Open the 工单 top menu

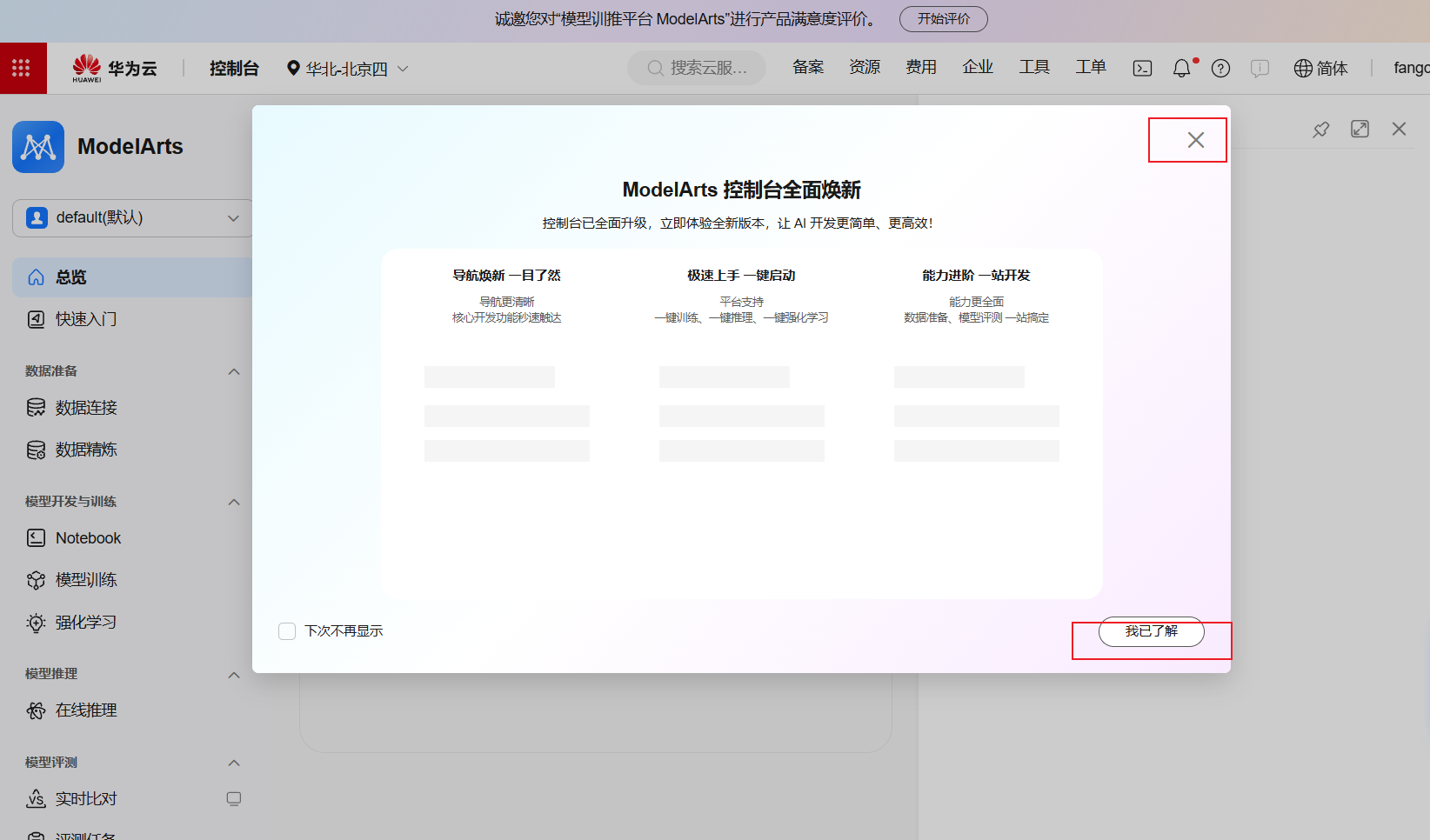1091,67
